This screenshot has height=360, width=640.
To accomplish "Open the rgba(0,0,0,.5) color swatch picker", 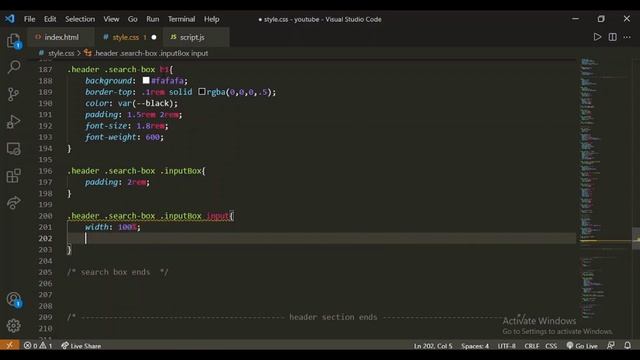I will pyautogui.click(x=202, y=91).
